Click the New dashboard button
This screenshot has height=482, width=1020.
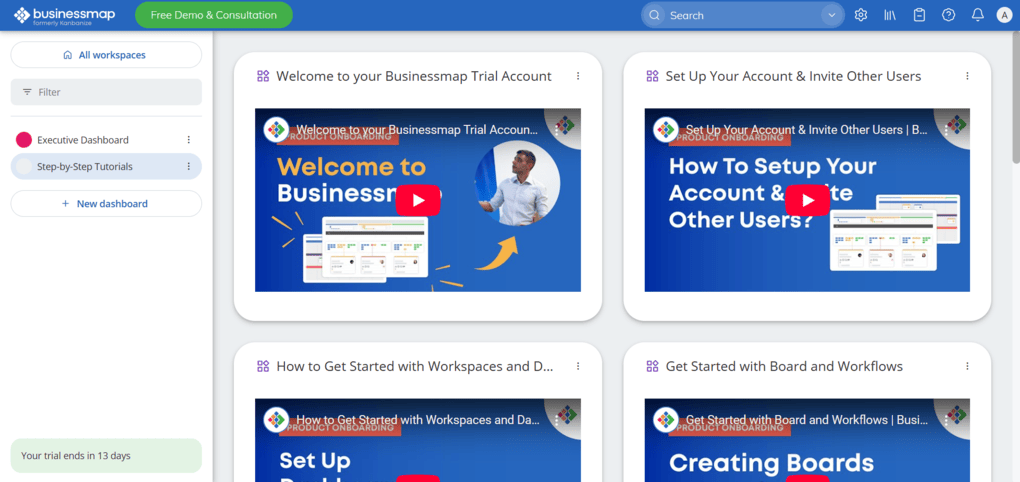[106, 204]
